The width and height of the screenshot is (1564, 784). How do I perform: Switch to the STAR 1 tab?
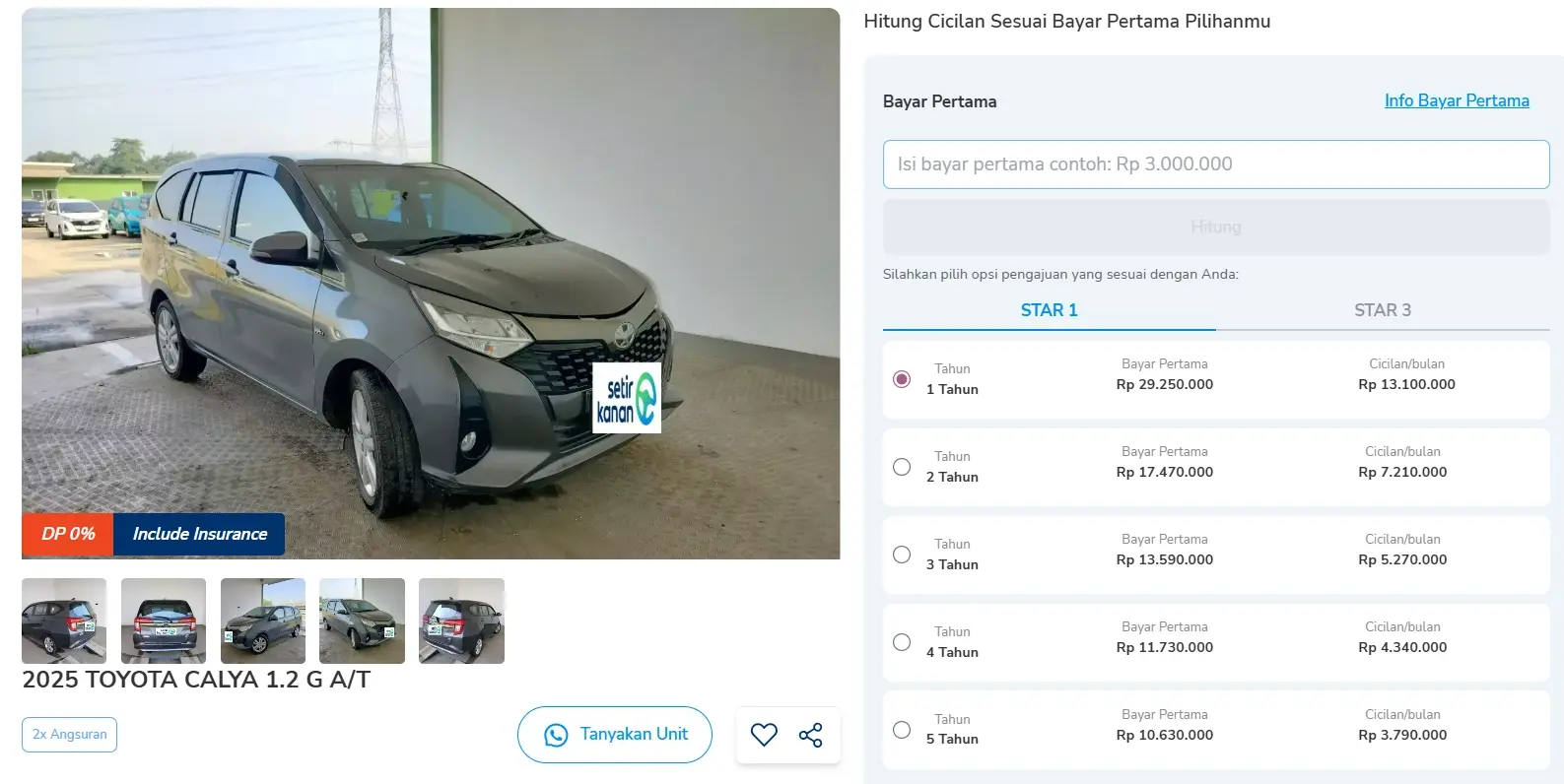click(x=1049, y=310)
